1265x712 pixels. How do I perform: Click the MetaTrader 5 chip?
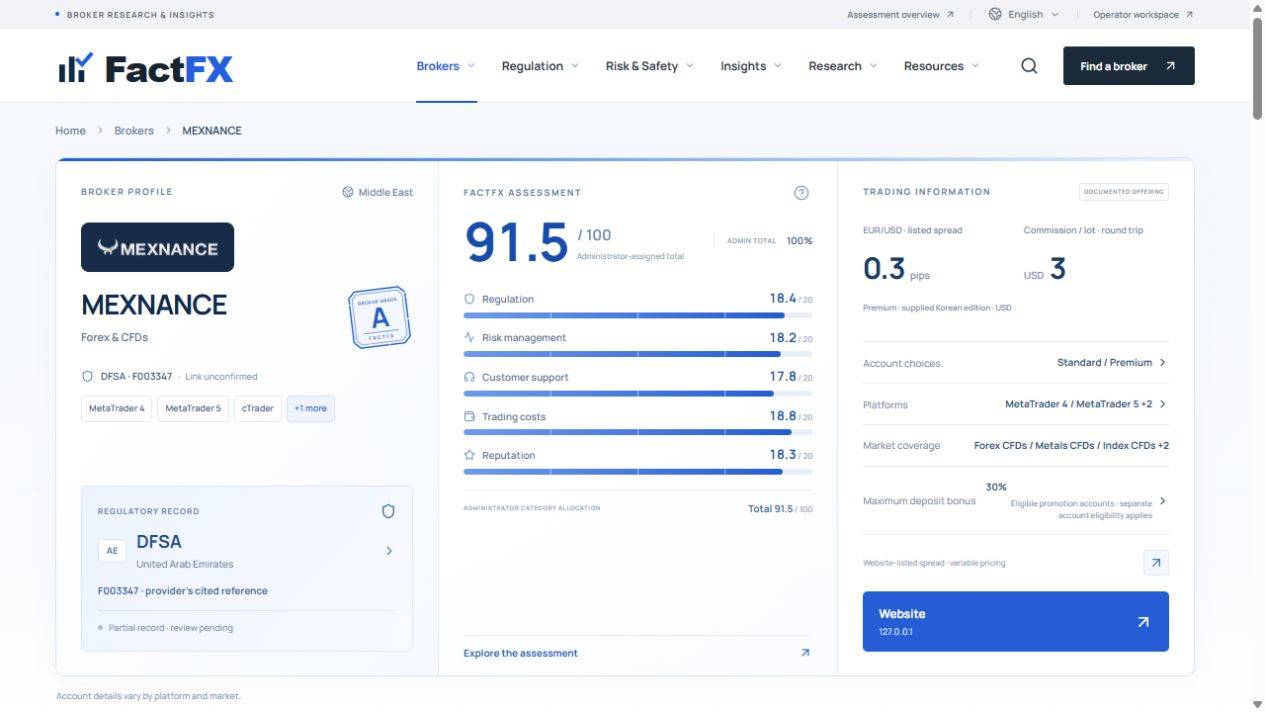(193, 408)
